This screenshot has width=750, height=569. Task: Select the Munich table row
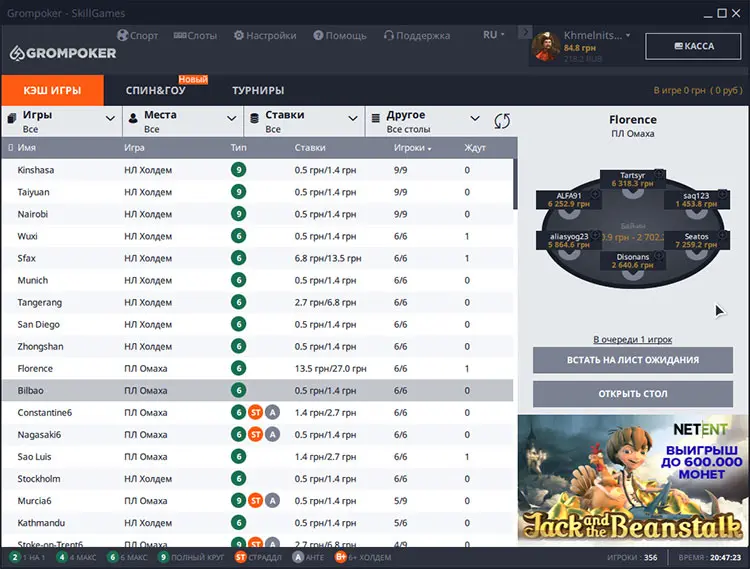pyautogui.click(x=257, y=280)
